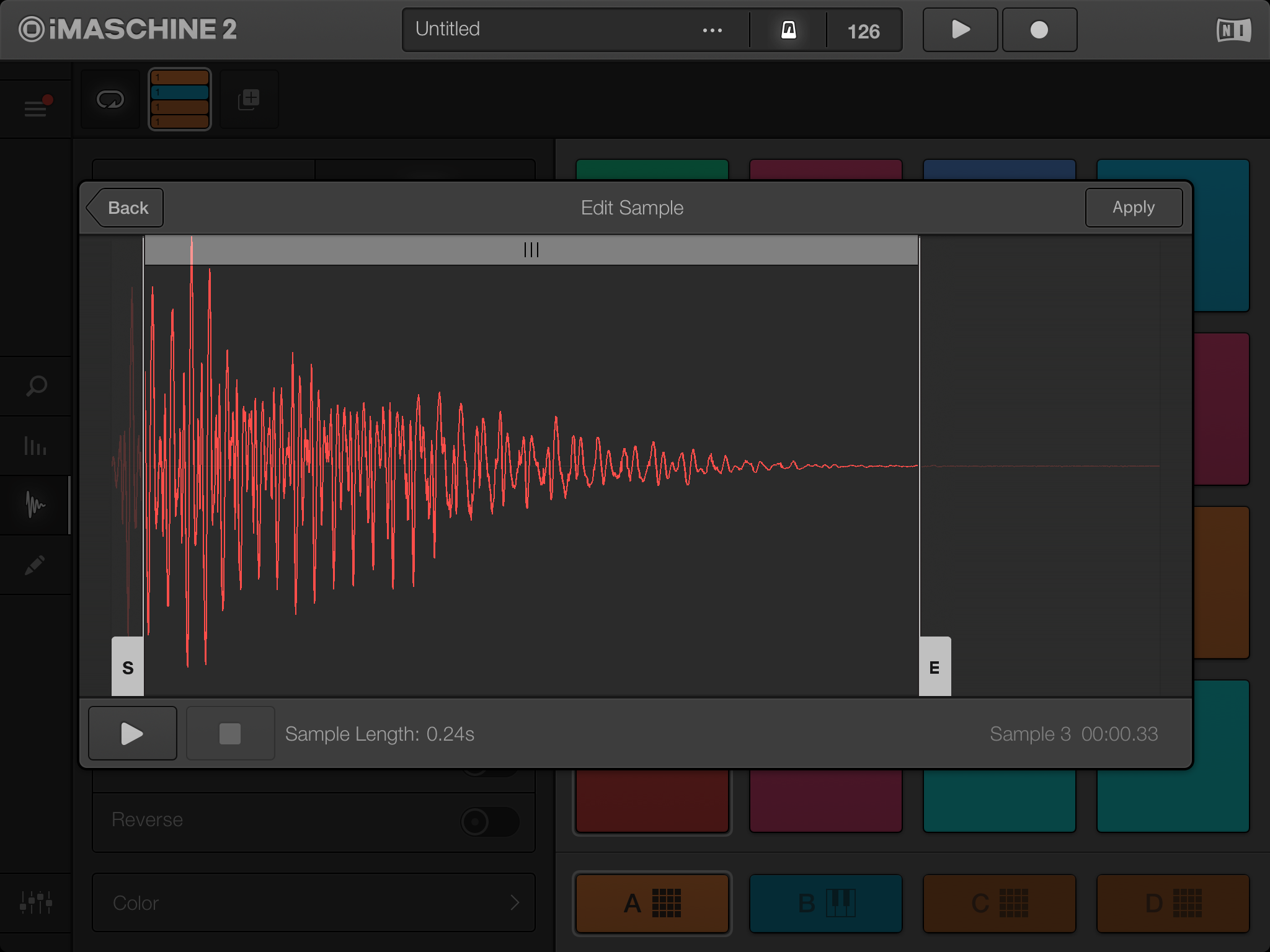
Task: Tap the navy blue pad in top row
Action: click(1000, 169)
